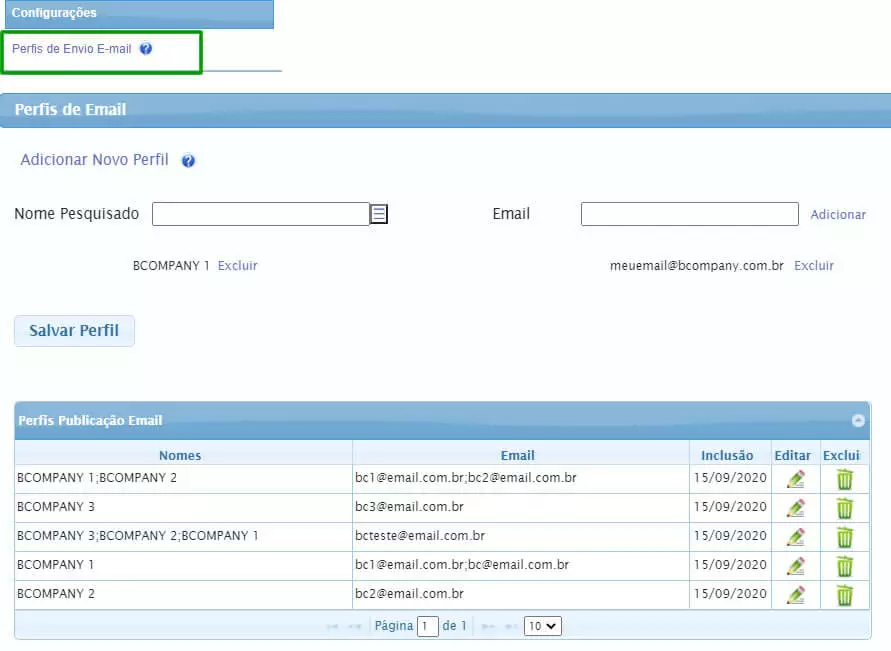891x651 pixels.
Task: Edit the BCOMPANY 3 bc3@email.com.br profile
Action: [796, 508]
